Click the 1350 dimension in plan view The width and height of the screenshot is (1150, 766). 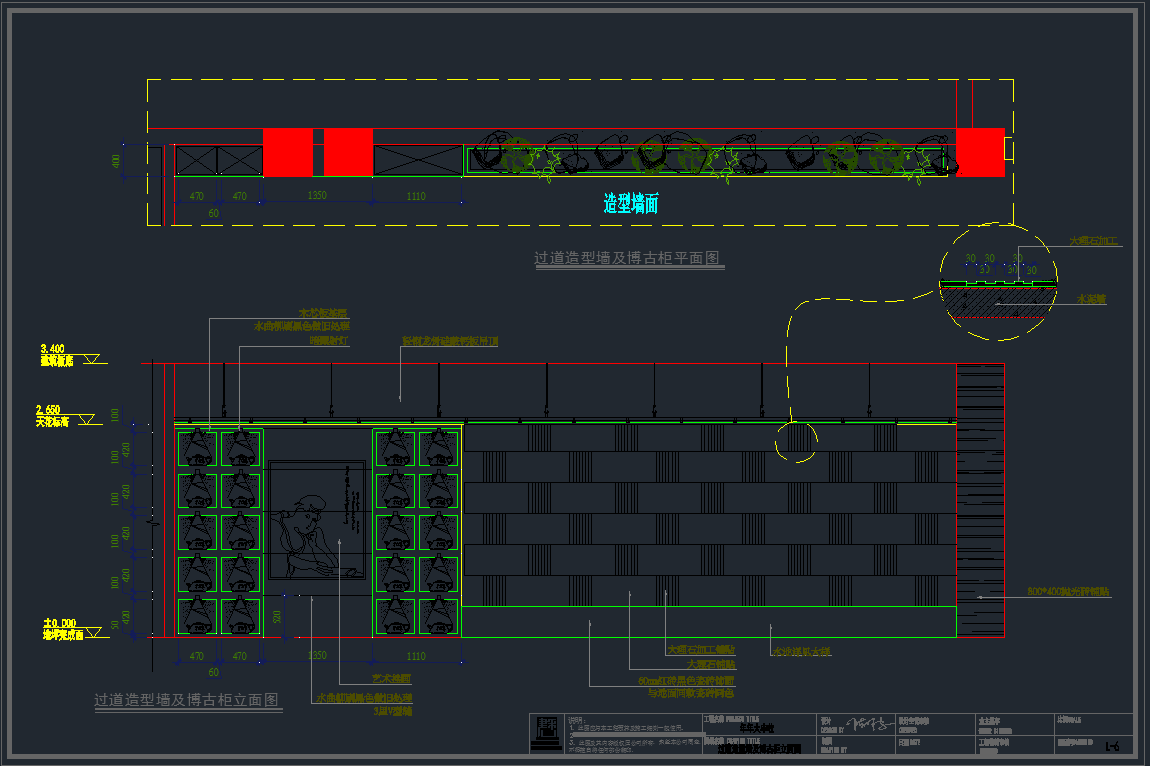click(316, 197)
